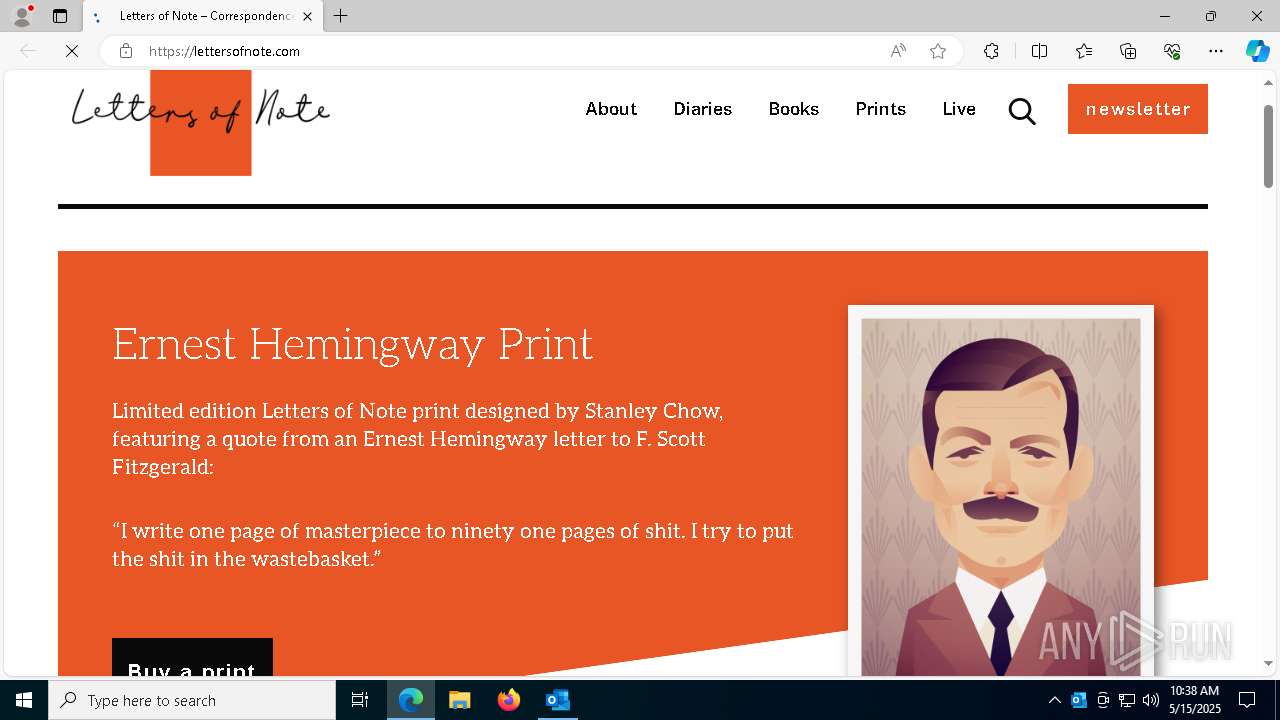Screen dimensions: 1280x720
Task: Navigate to the Prints page
Action: pyautogui.click(x=881, y=109)
